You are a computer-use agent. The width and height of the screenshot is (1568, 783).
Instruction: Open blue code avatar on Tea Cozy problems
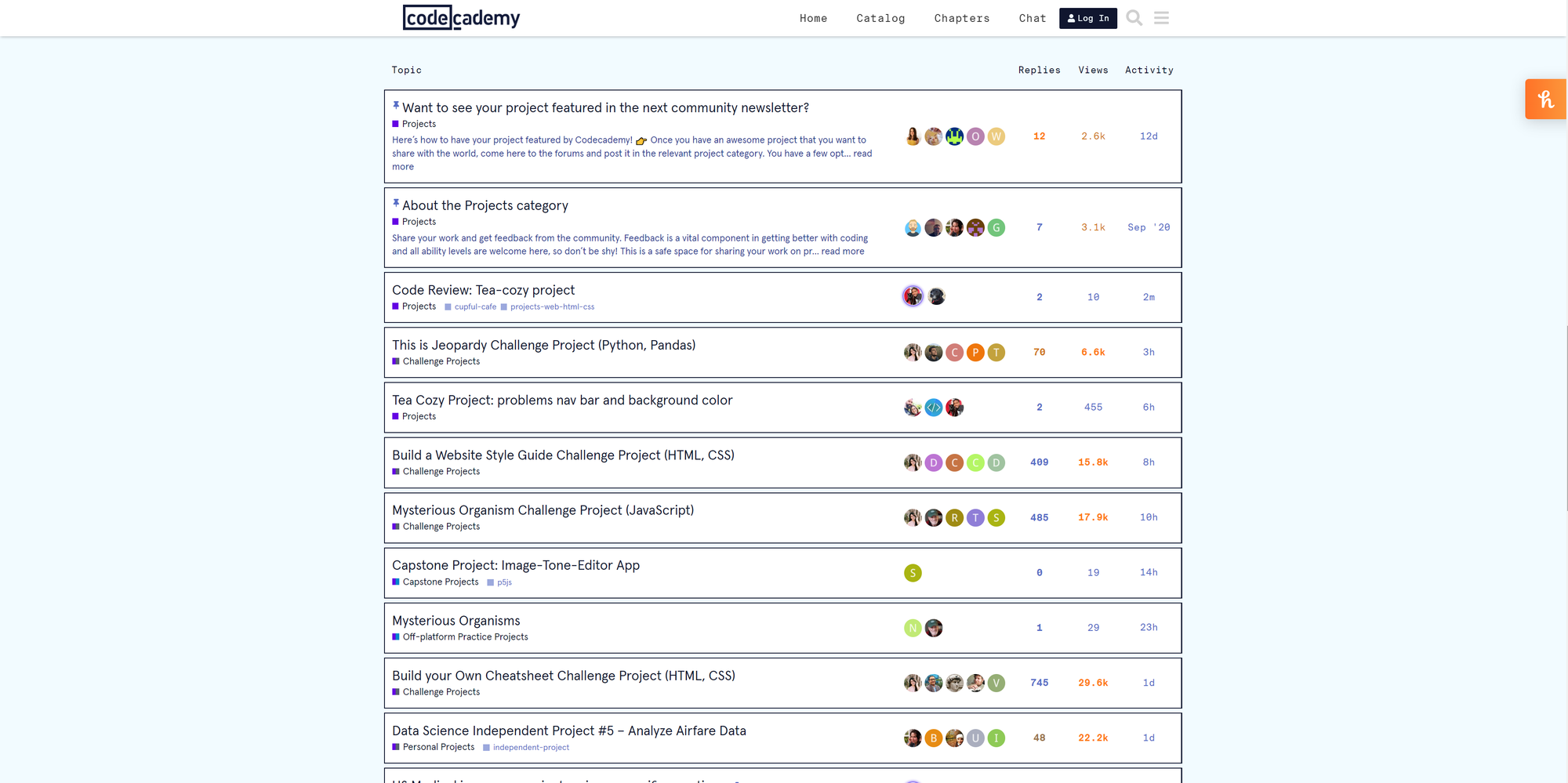pos(934,408)
